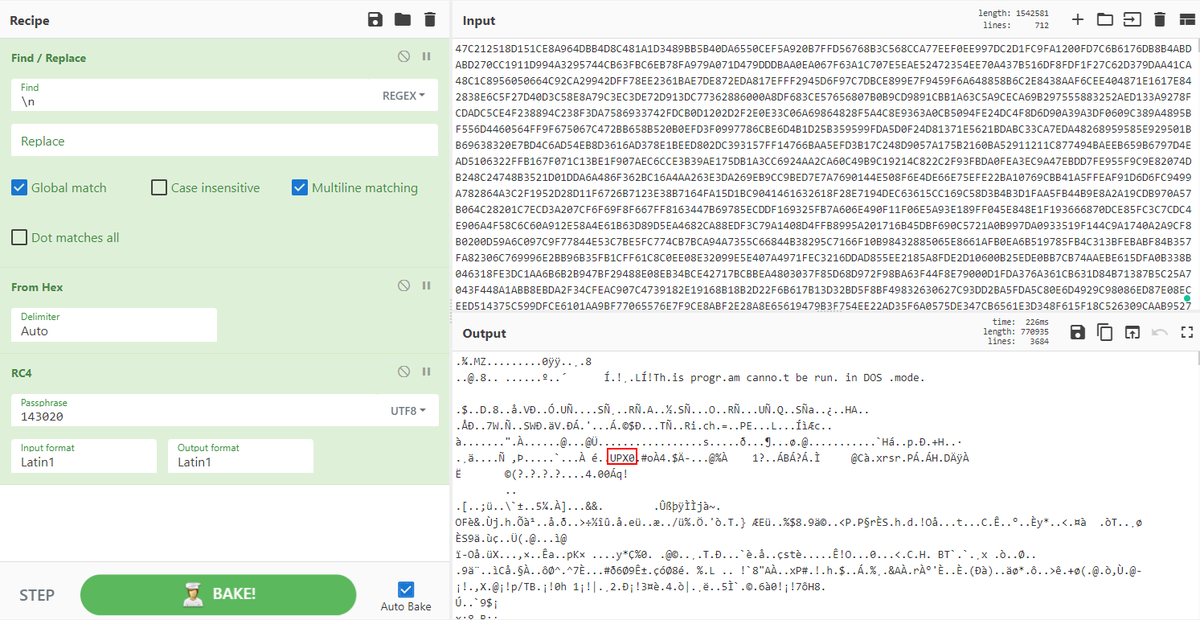Focus the Replace text field
Screen dimensions: 1200x620
(x=225, y=141)
